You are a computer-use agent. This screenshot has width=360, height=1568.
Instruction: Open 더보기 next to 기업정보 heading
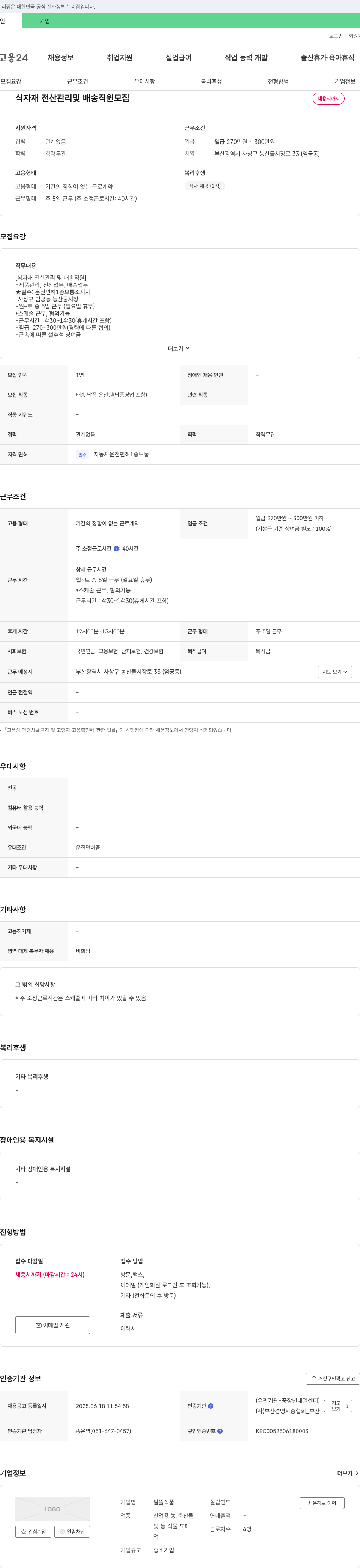click(x=348, y=1473)
